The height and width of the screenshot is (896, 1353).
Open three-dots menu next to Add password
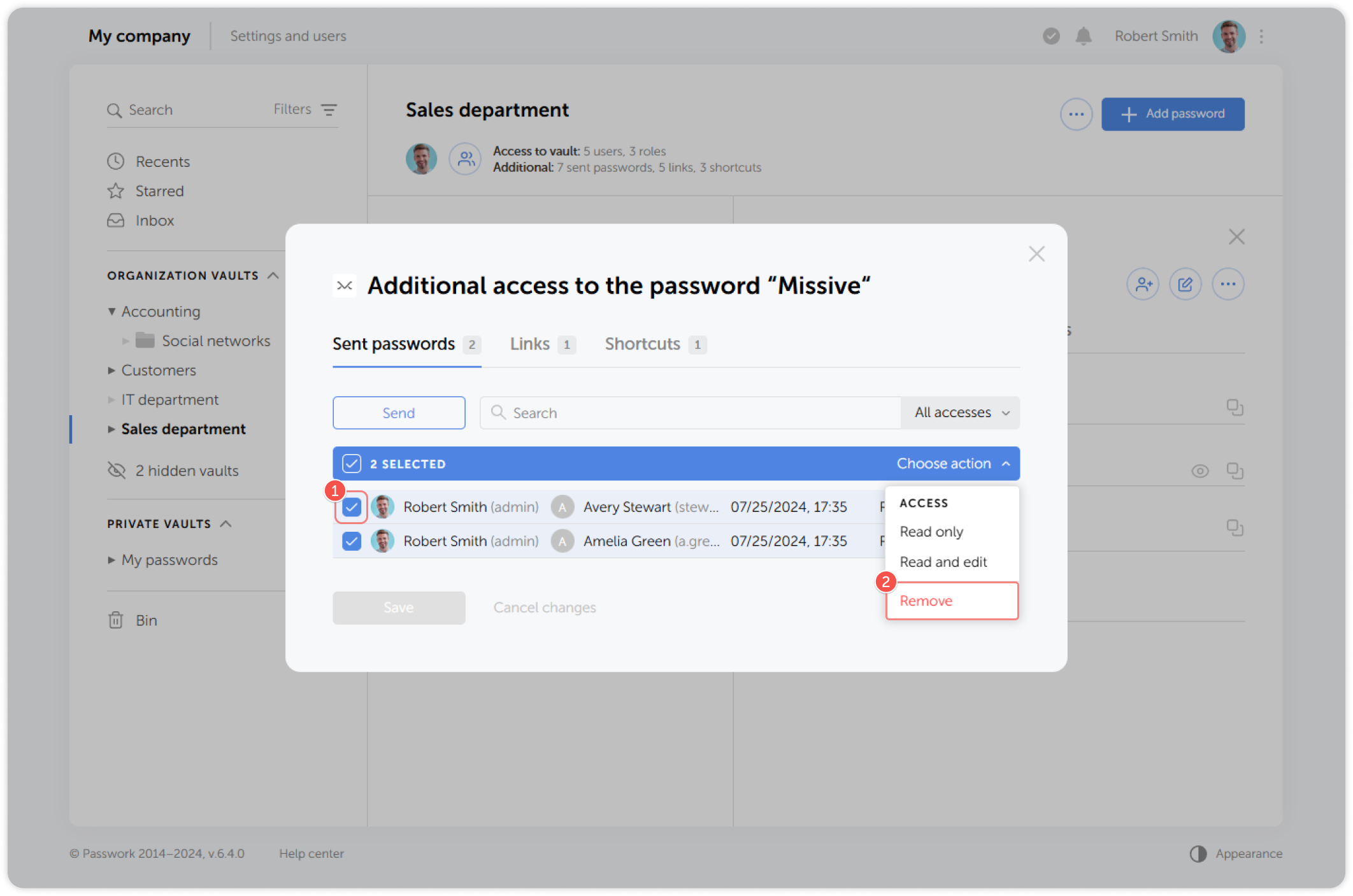pos(1076,114)
